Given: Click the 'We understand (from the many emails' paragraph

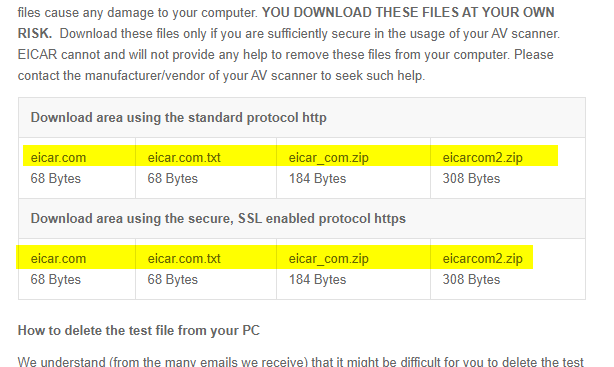Looking at the screenshot, I should click(301, 361).
